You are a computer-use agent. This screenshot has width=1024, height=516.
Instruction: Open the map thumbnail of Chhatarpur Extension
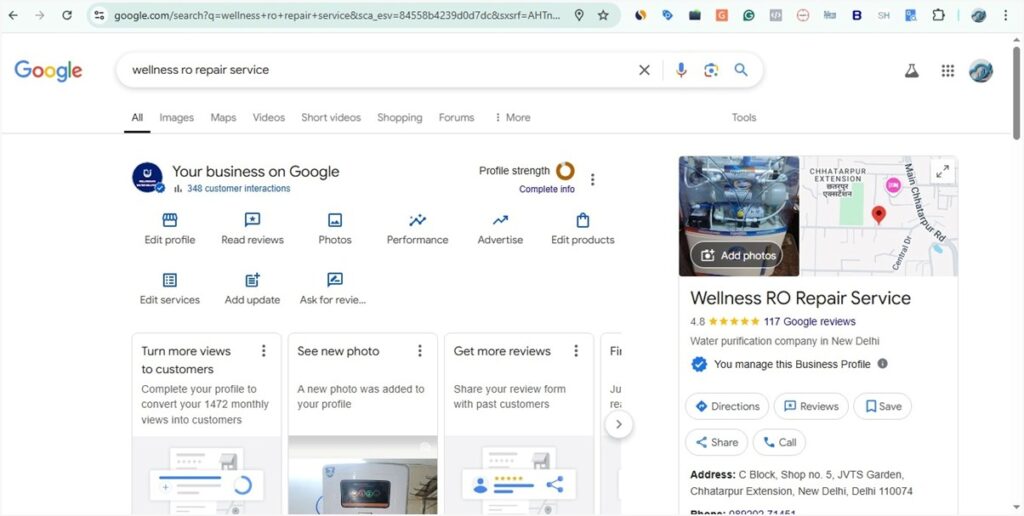(879, 216)
